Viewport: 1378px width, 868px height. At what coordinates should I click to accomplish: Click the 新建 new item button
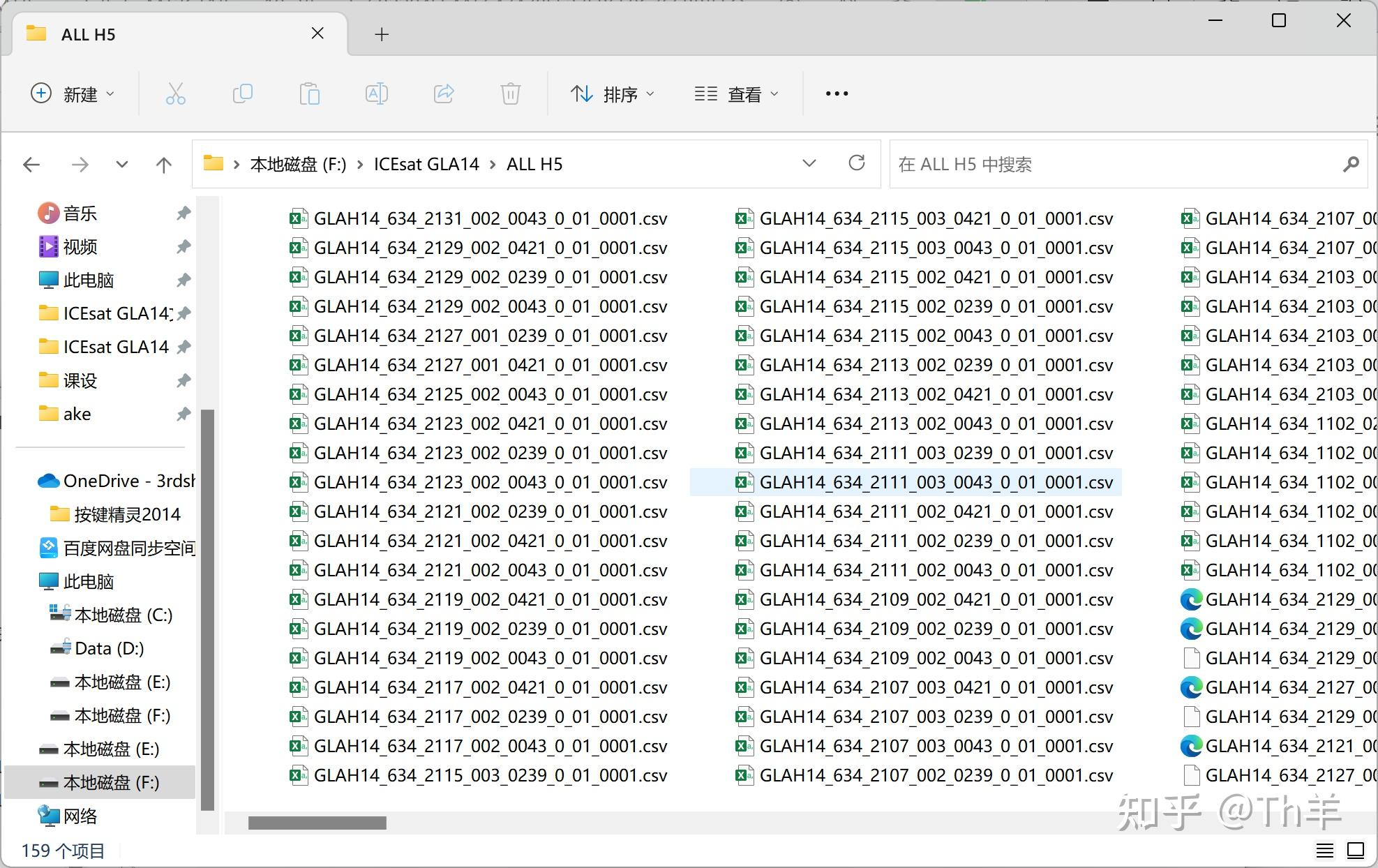[72, 93]
